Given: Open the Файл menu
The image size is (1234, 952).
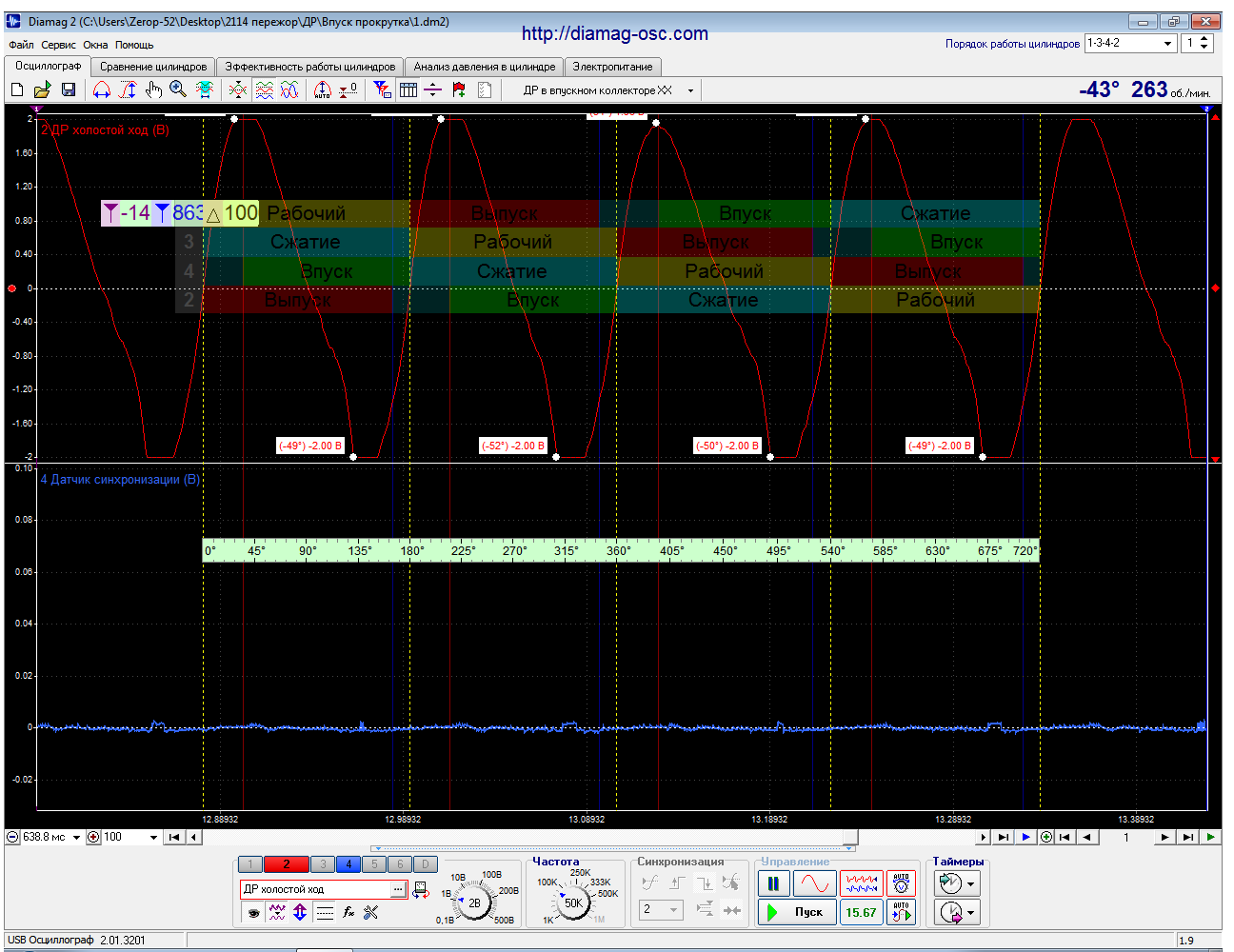Looking at the screenshot, I should tap(21, 45).
